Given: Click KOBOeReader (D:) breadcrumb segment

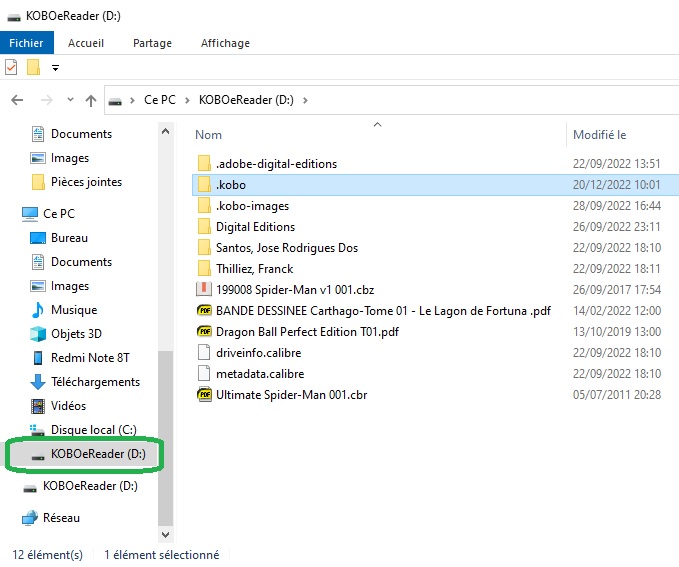Looking at the screenshot, I should [246, 100].
